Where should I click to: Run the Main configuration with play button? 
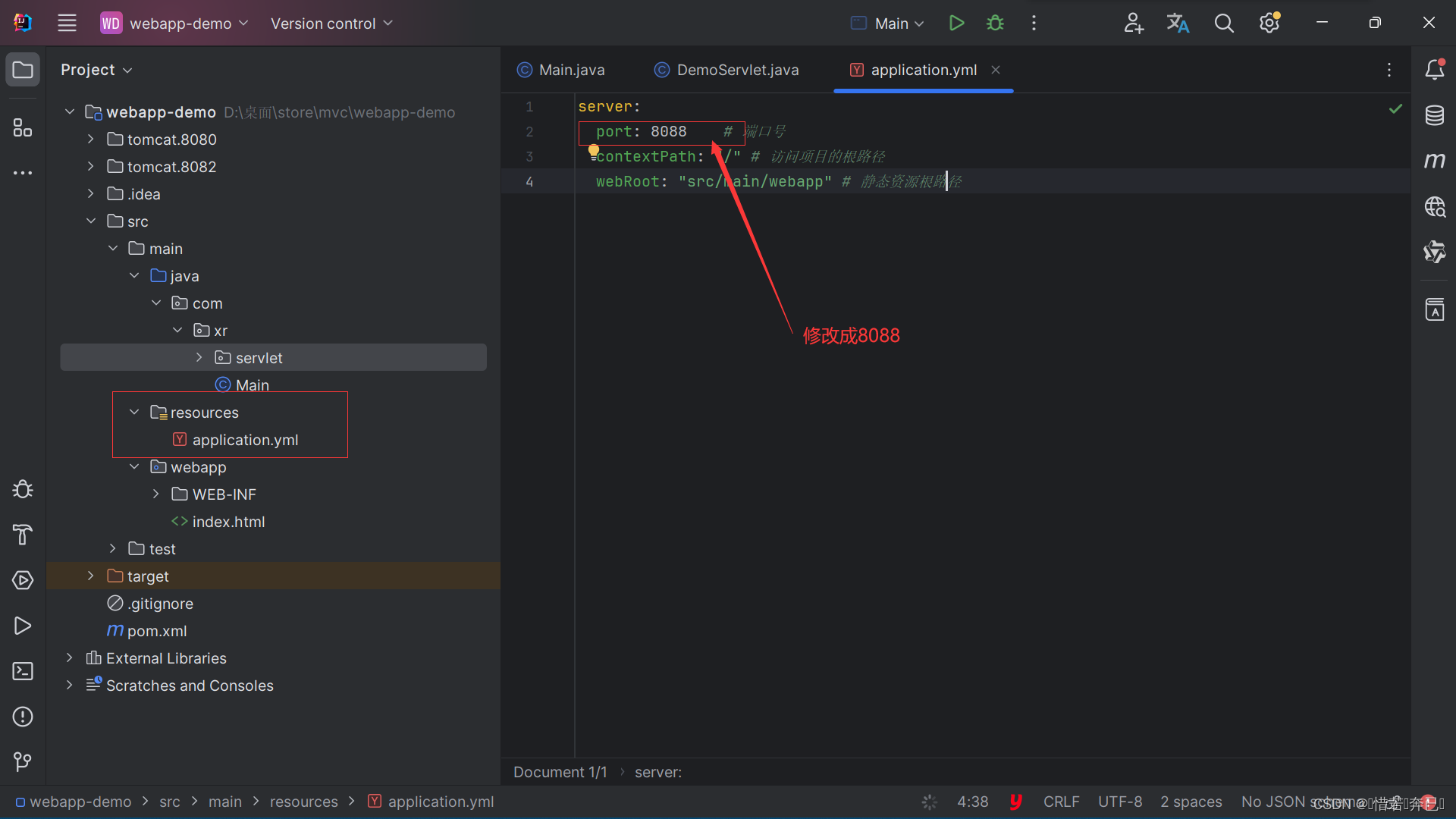(x=956, y=24)
